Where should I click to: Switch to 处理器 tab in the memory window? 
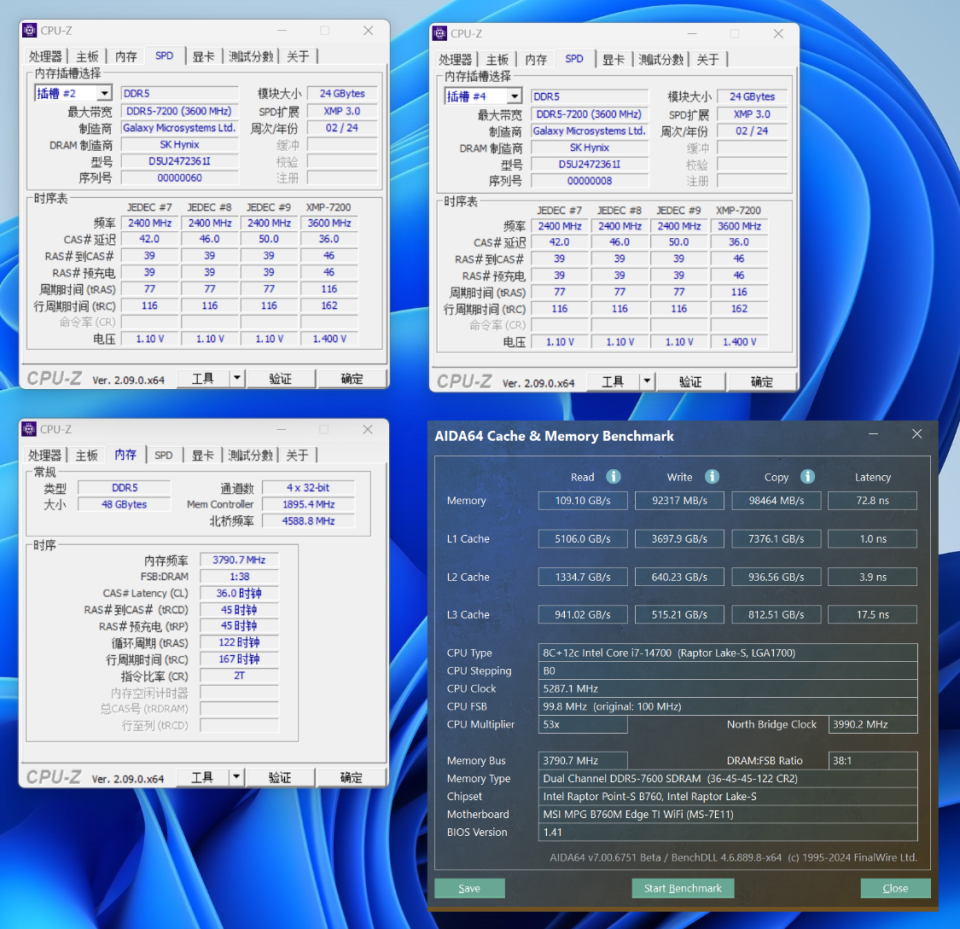[x=45, y=455]
